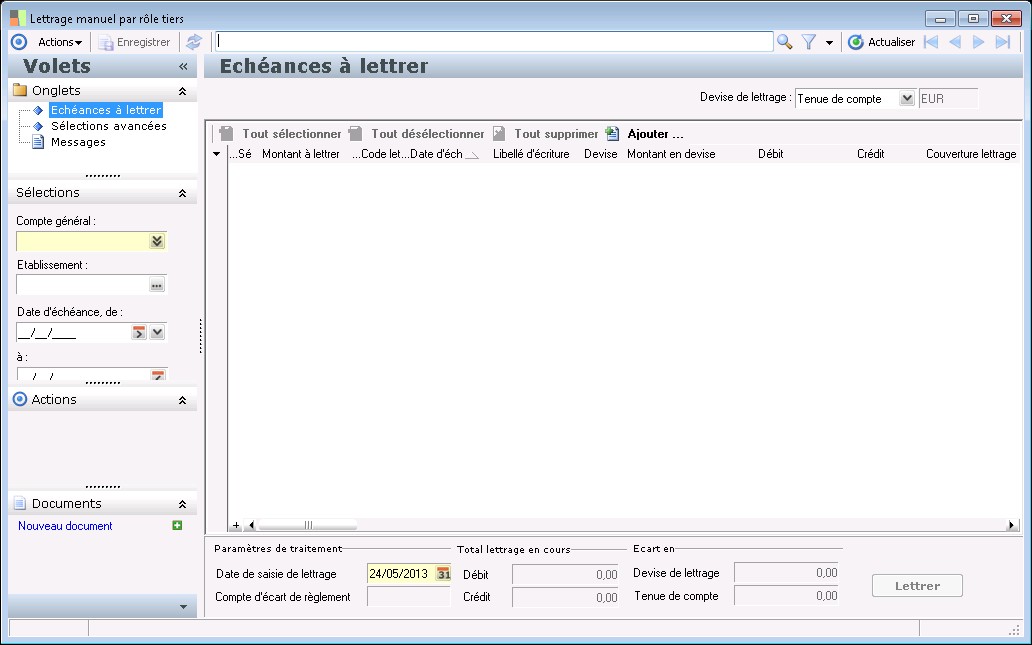This screenshot has height=645, width=1032.
Task: Open the Messages tree item
Action: 78,142
